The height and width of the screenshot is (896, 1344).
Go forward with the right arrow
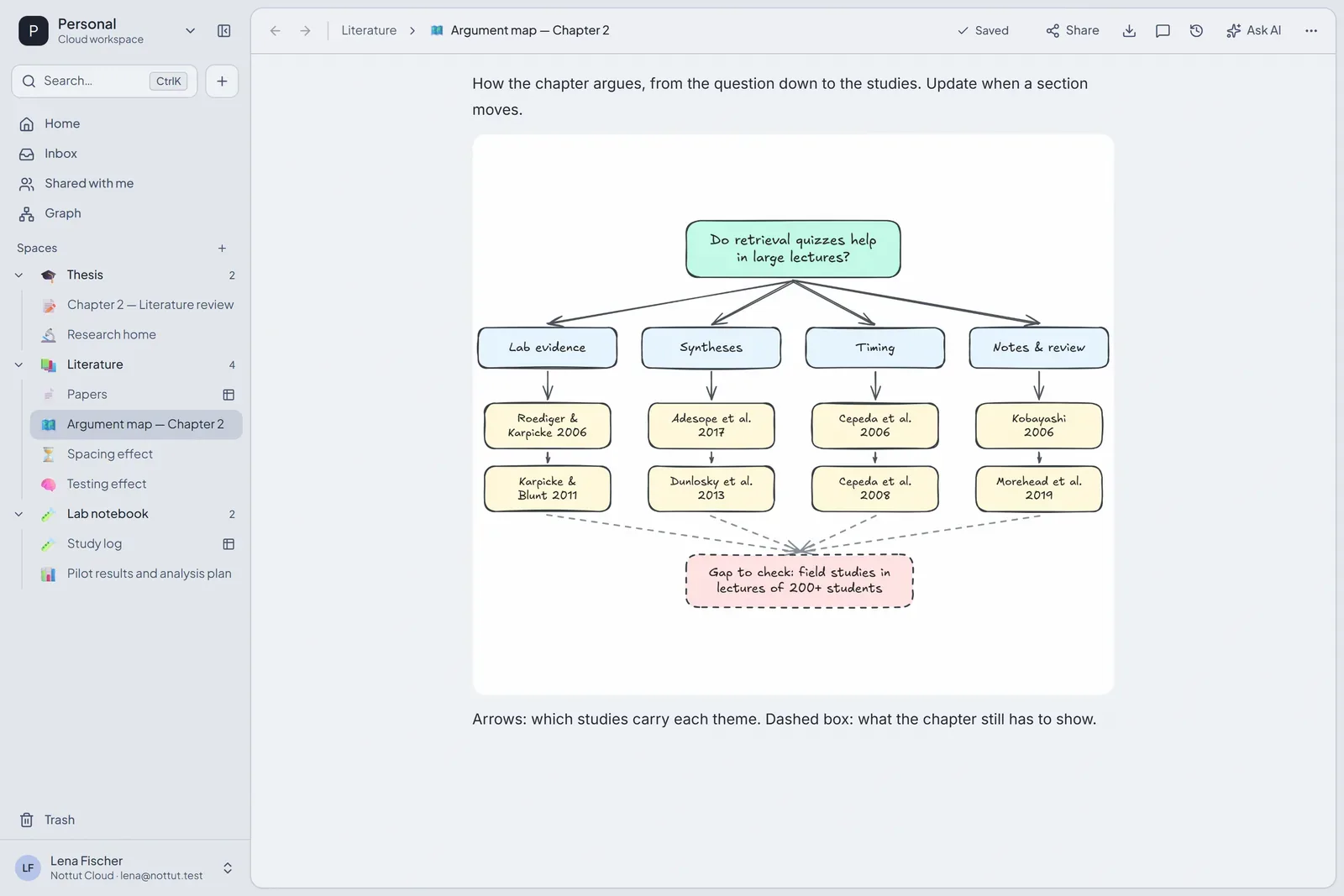[x=306, y=31]
